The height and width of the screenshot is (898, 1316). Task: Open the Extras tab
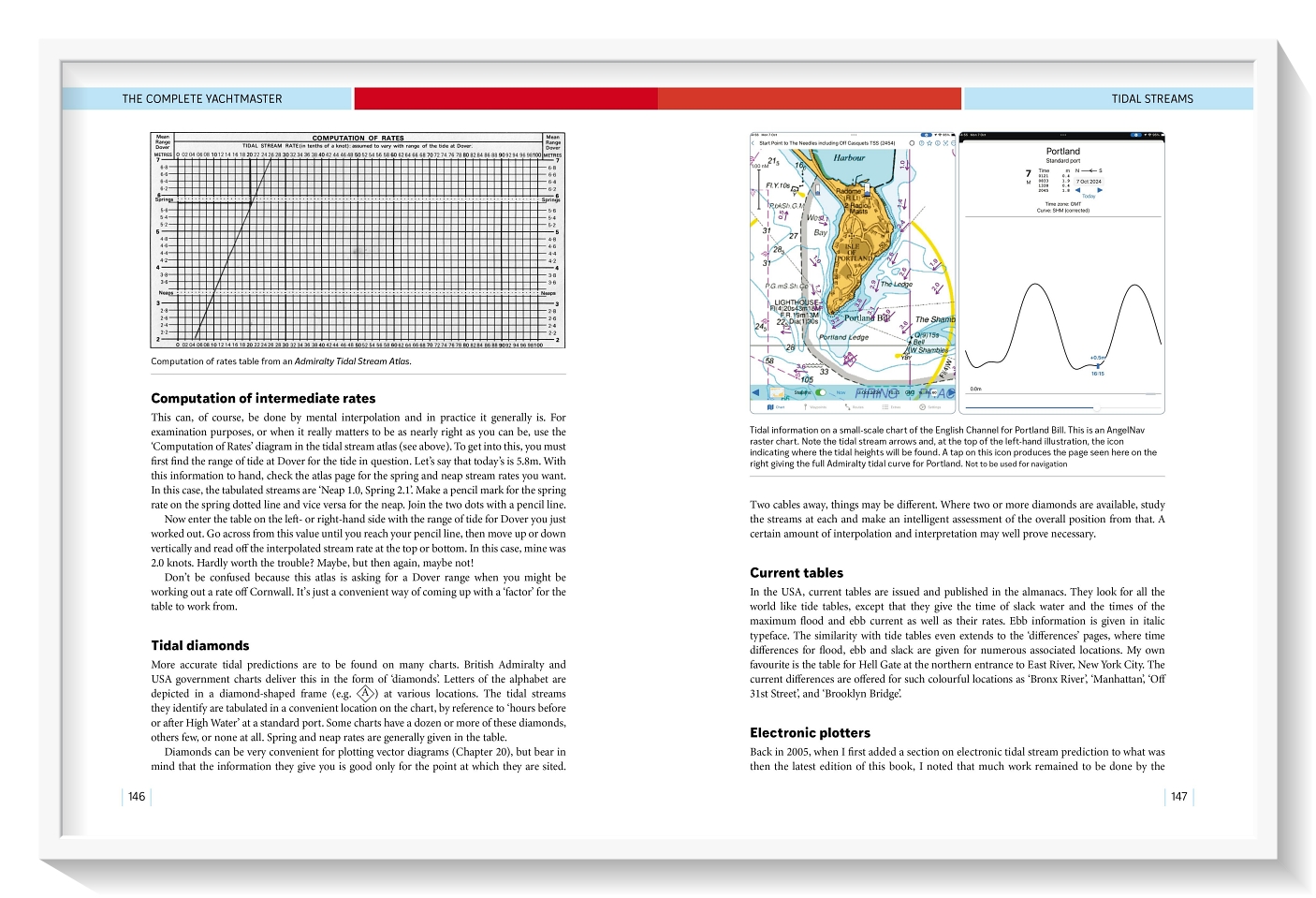891,407
